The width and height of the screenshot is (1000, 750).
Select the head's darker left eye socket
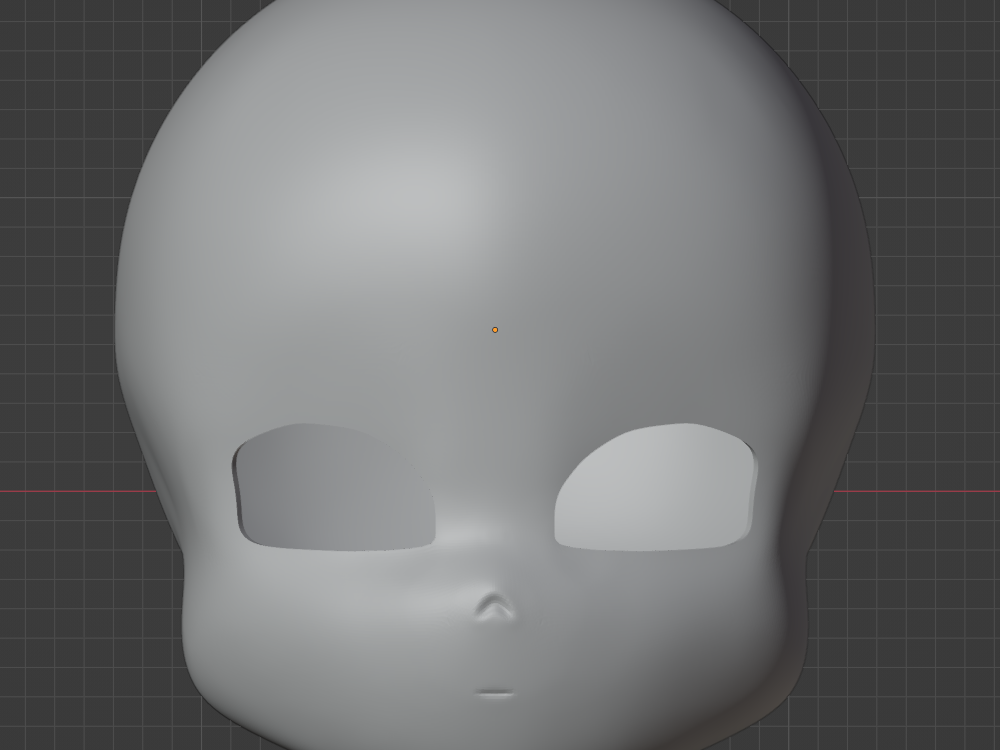[335, 487]
